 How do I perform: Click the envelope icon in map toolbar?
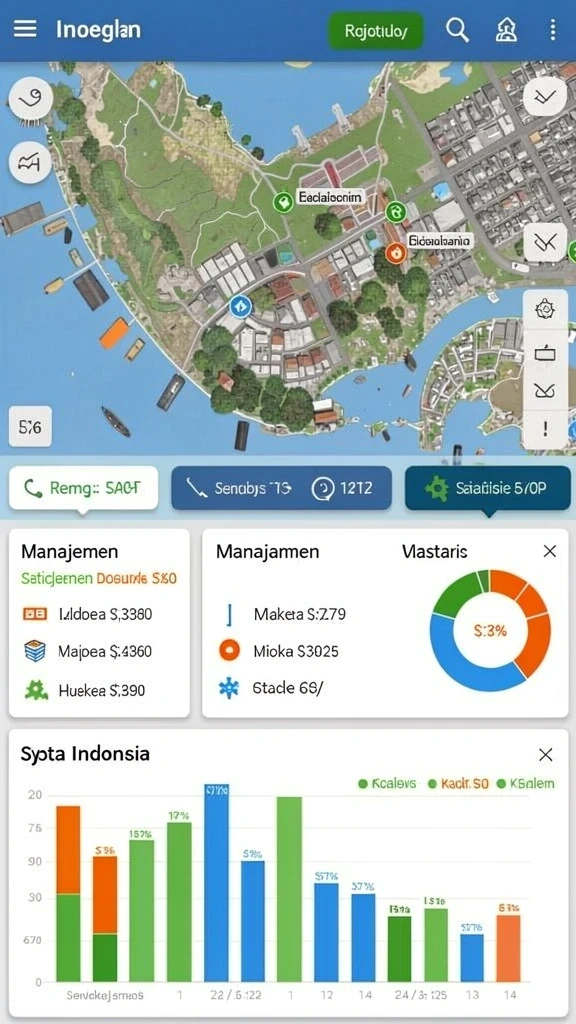(545, 391)
